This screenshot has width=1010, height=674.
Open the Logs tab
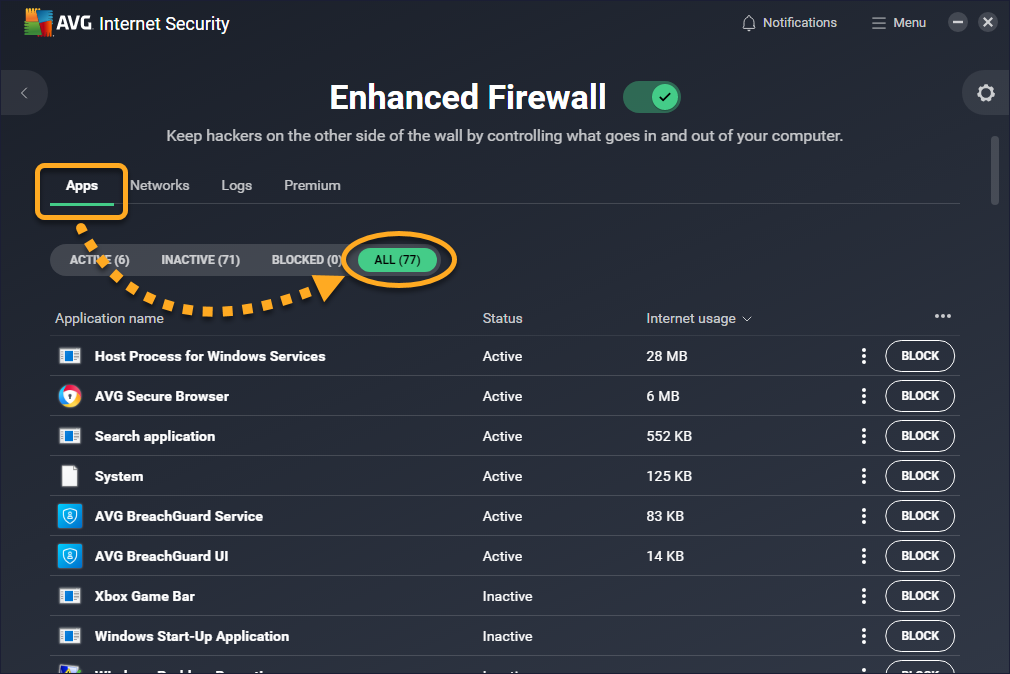click(x=236, y=185)
